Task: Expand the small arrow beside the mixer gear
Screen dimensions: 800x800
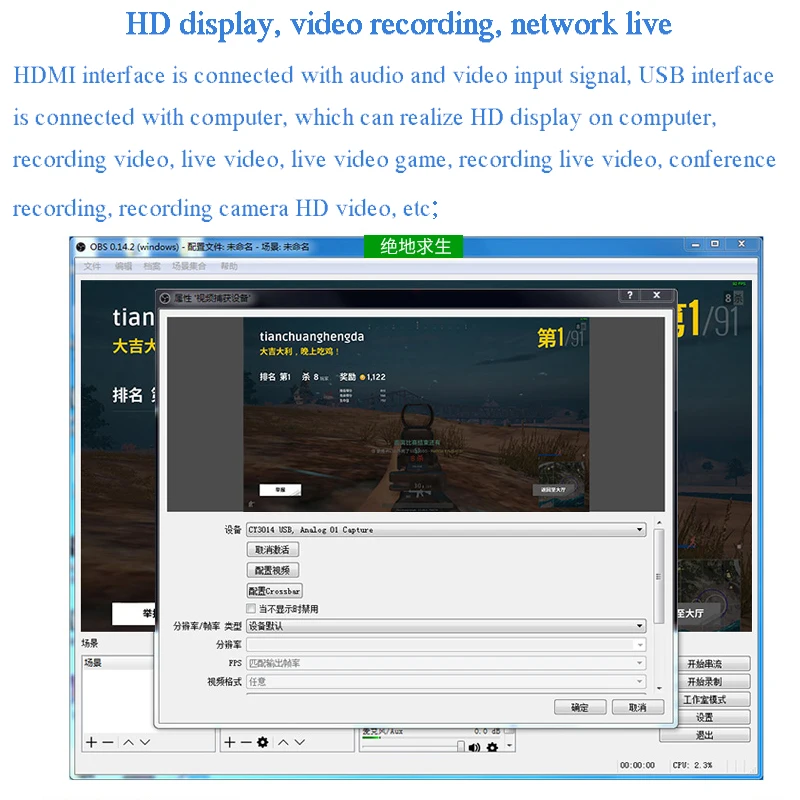Action: (509, 747)
